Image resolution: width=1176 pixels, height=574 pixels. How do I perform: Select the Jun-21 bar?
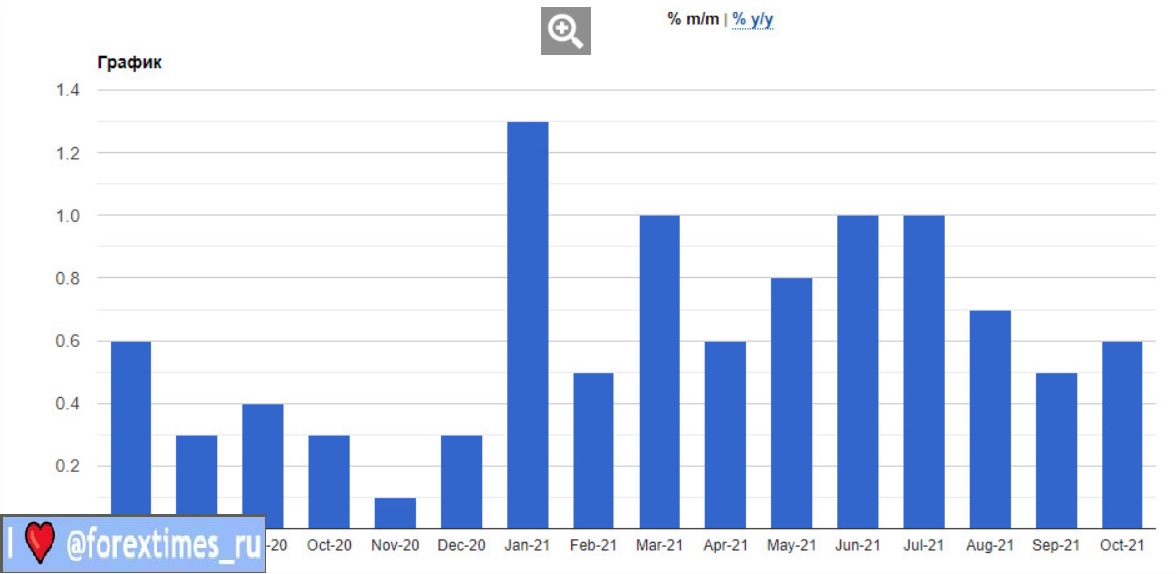coord(858,371)
